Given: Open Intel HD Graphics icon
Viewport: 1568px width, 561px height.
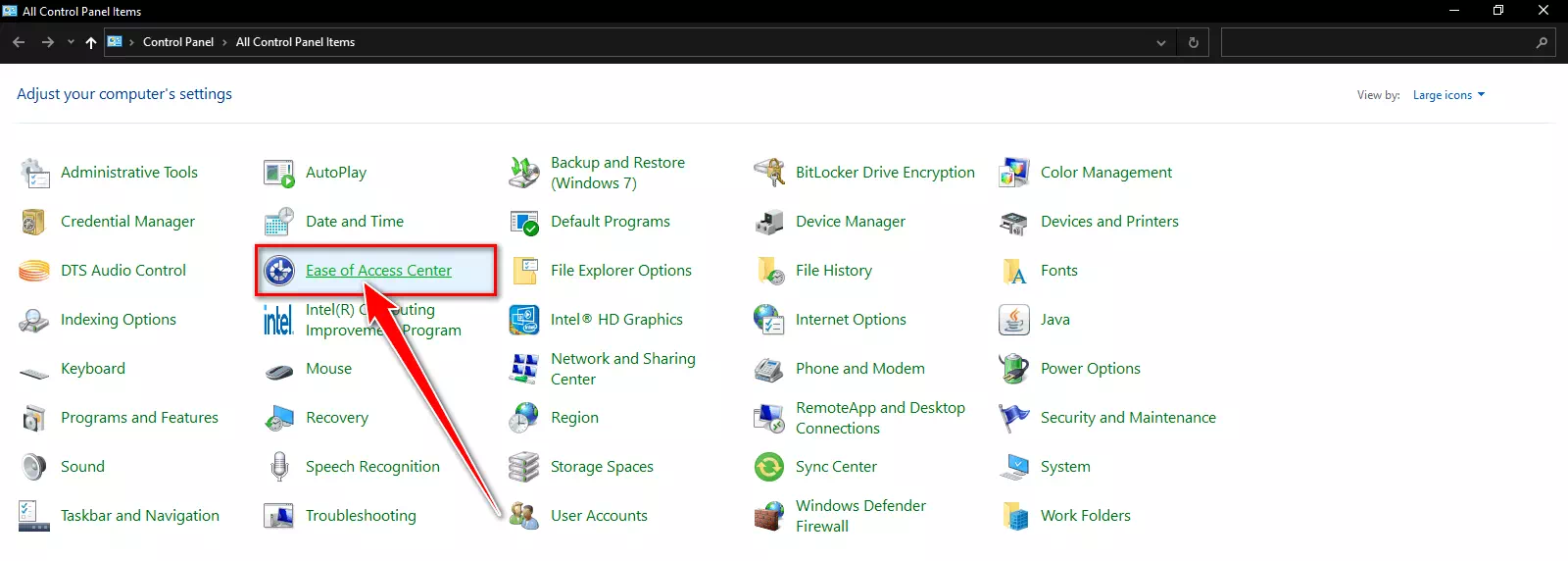Looking at the screenshot, I should (524, 320).
